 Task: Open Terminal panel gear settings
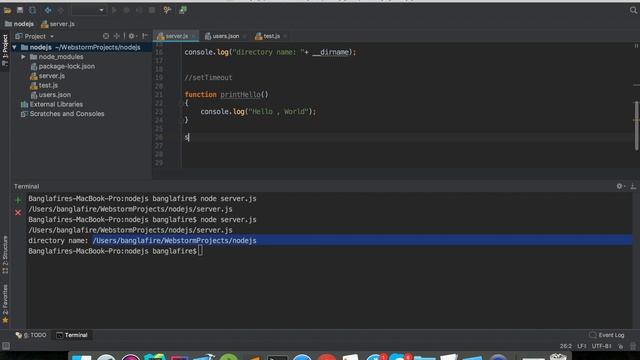(620, 186)
